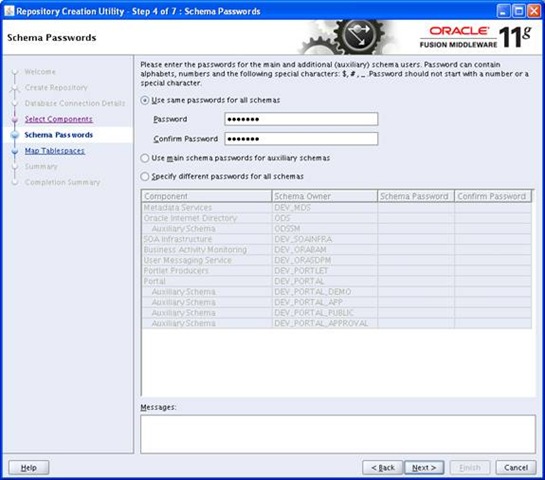
Task: Focus the Password input field
Action: pyautogui.click(x=301, y=119)
